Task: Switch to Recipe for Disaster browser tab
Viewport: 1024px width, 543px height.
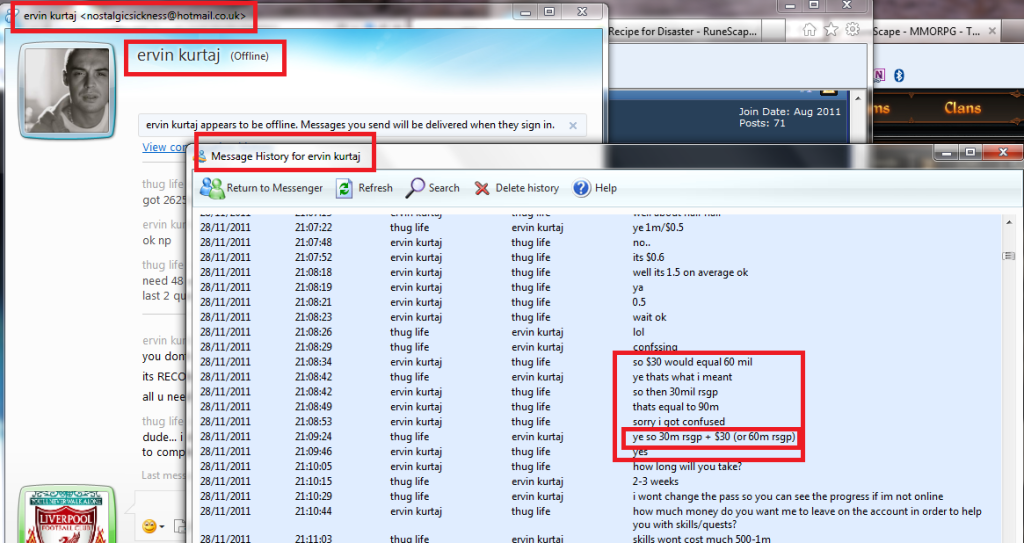Action: (x=684, y=31)
